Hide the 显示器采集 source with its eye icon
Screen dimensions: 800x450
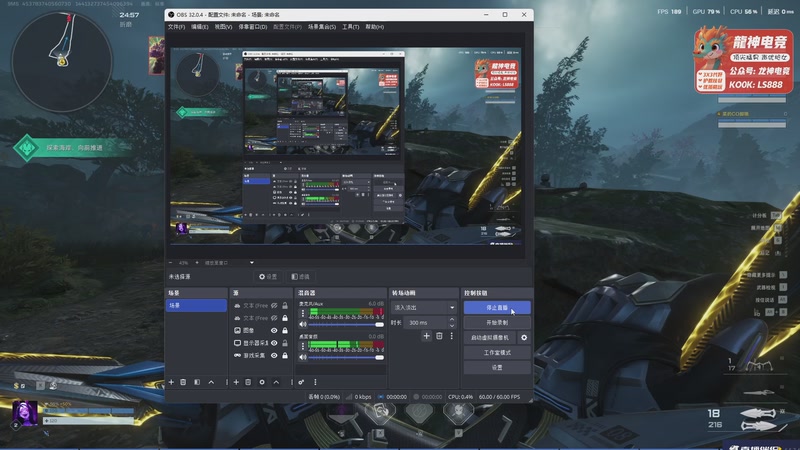[x=274, y=343]
